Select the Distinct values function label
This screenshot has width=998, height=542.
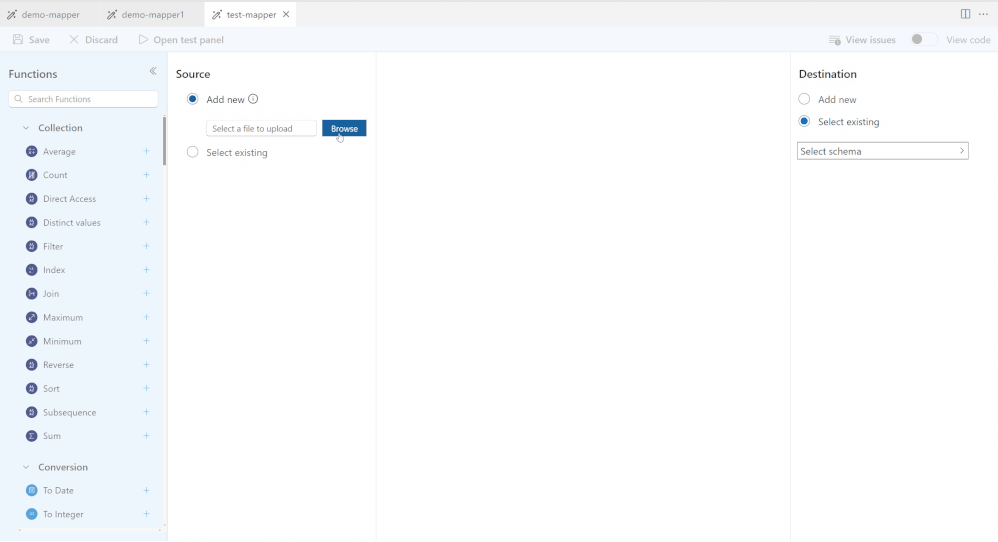pos(72,223)
